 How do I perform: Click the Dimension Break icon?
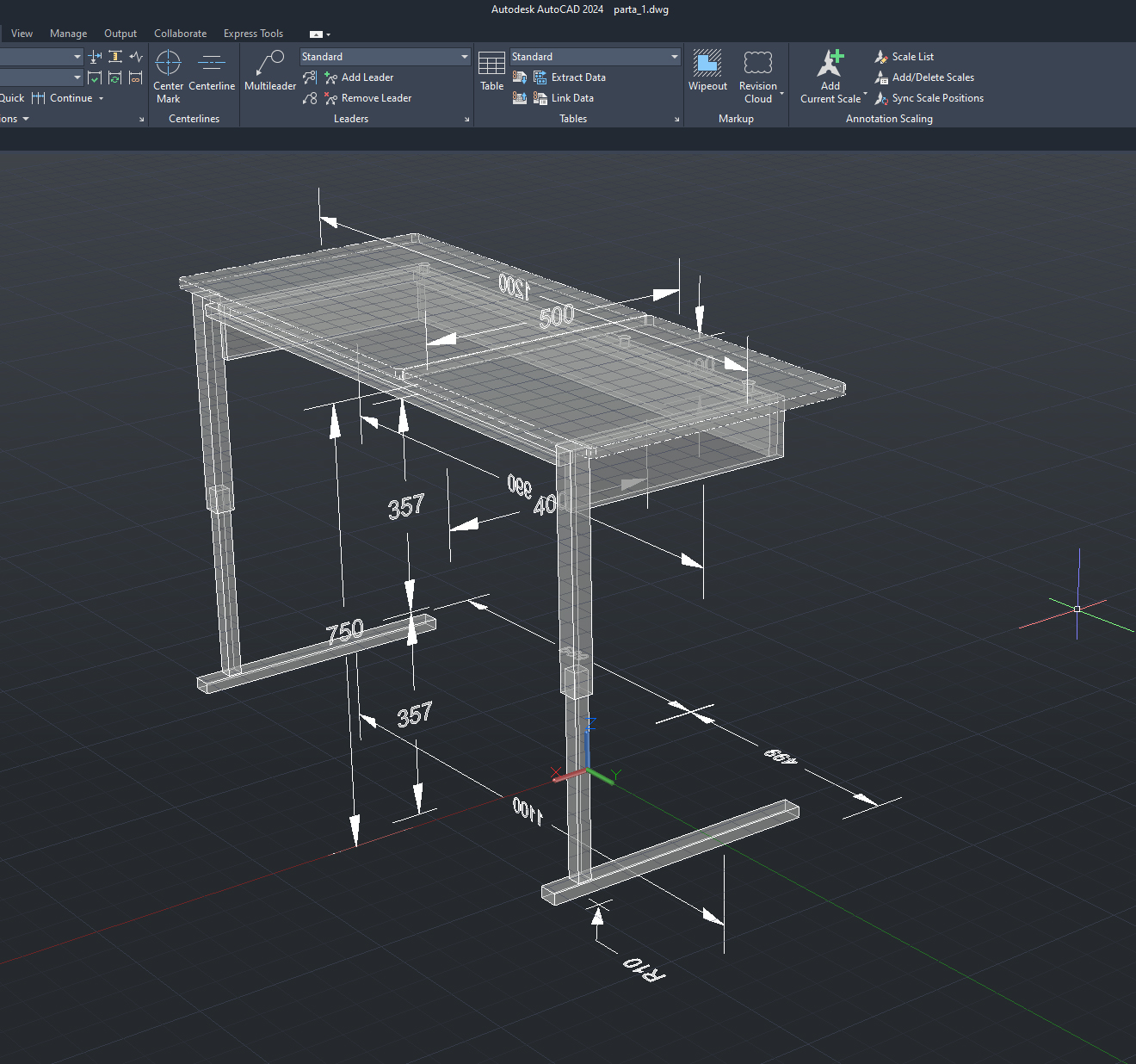click(95, 57)
